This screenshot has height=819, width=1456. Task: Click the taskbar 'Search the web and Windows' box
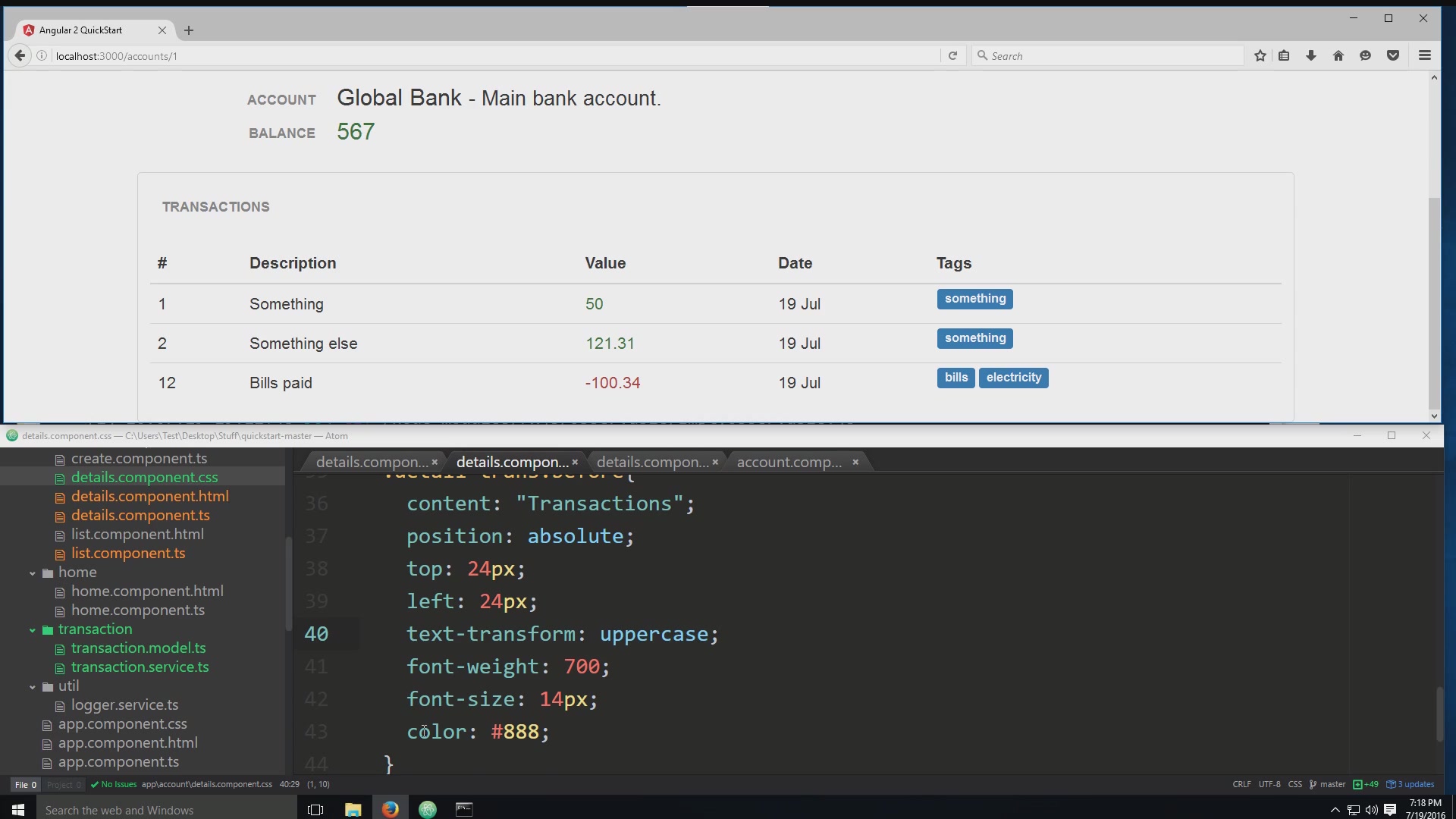click(x=167, y=810)
